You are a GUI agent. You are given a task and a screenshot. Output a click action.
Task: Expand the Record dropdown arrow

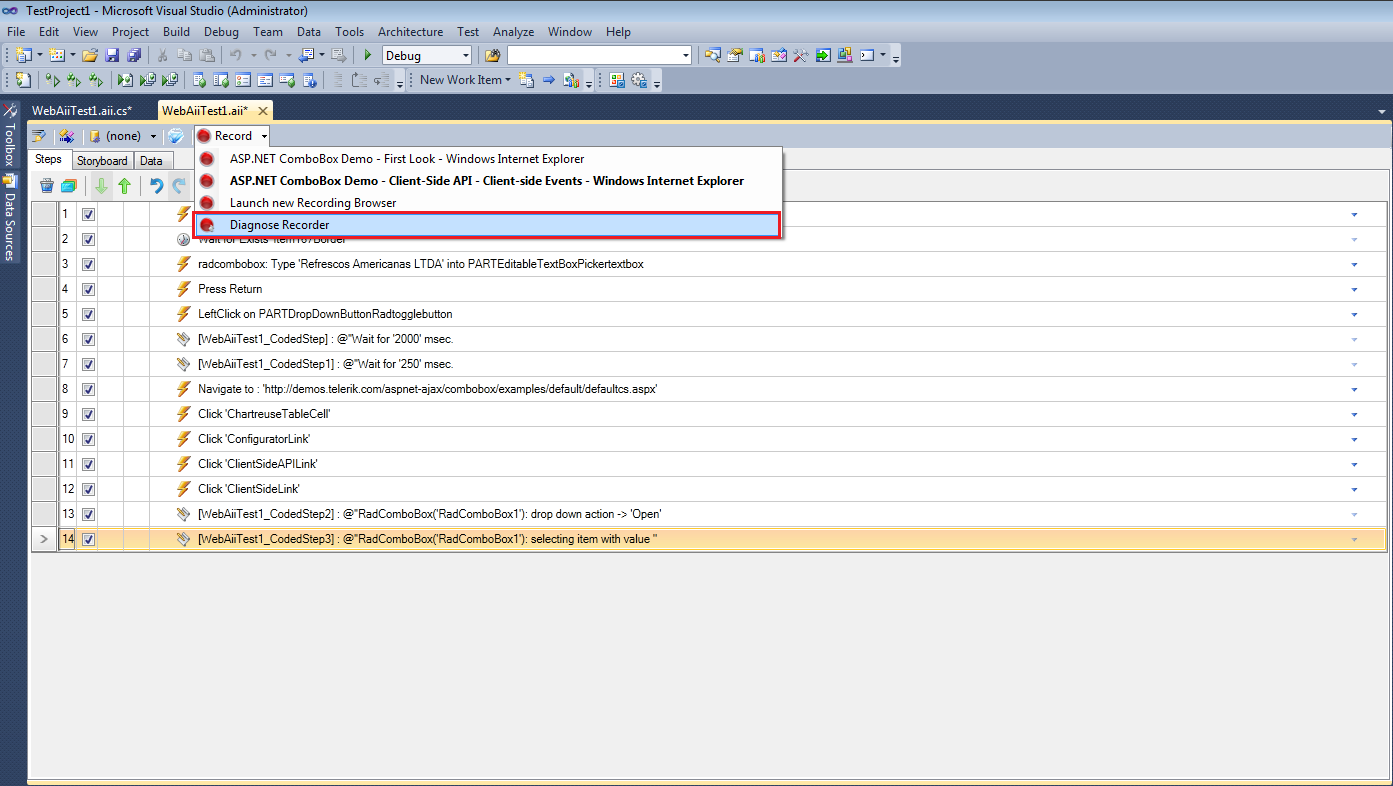tap(264, 136)
